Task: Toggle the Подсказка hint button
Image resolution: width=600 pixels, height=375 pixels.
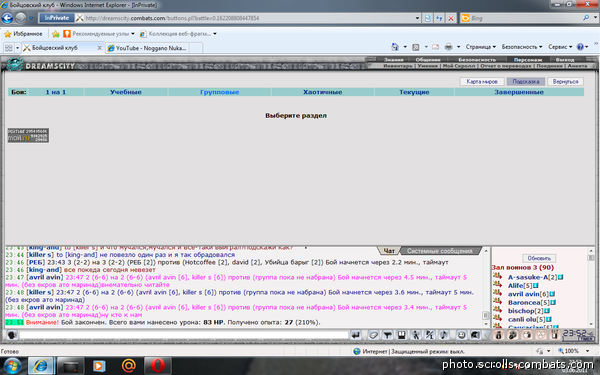Action: pos(525,82)
